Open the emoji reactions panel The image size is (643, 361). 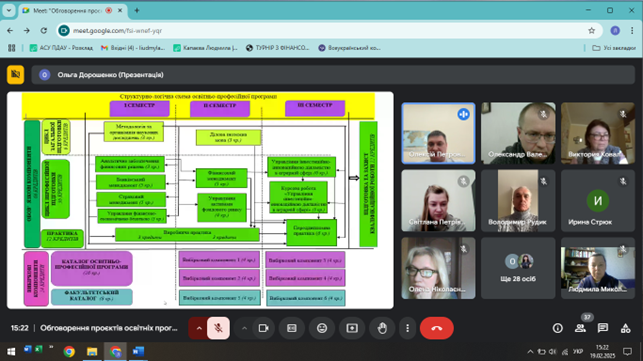[x=322, y=328]
